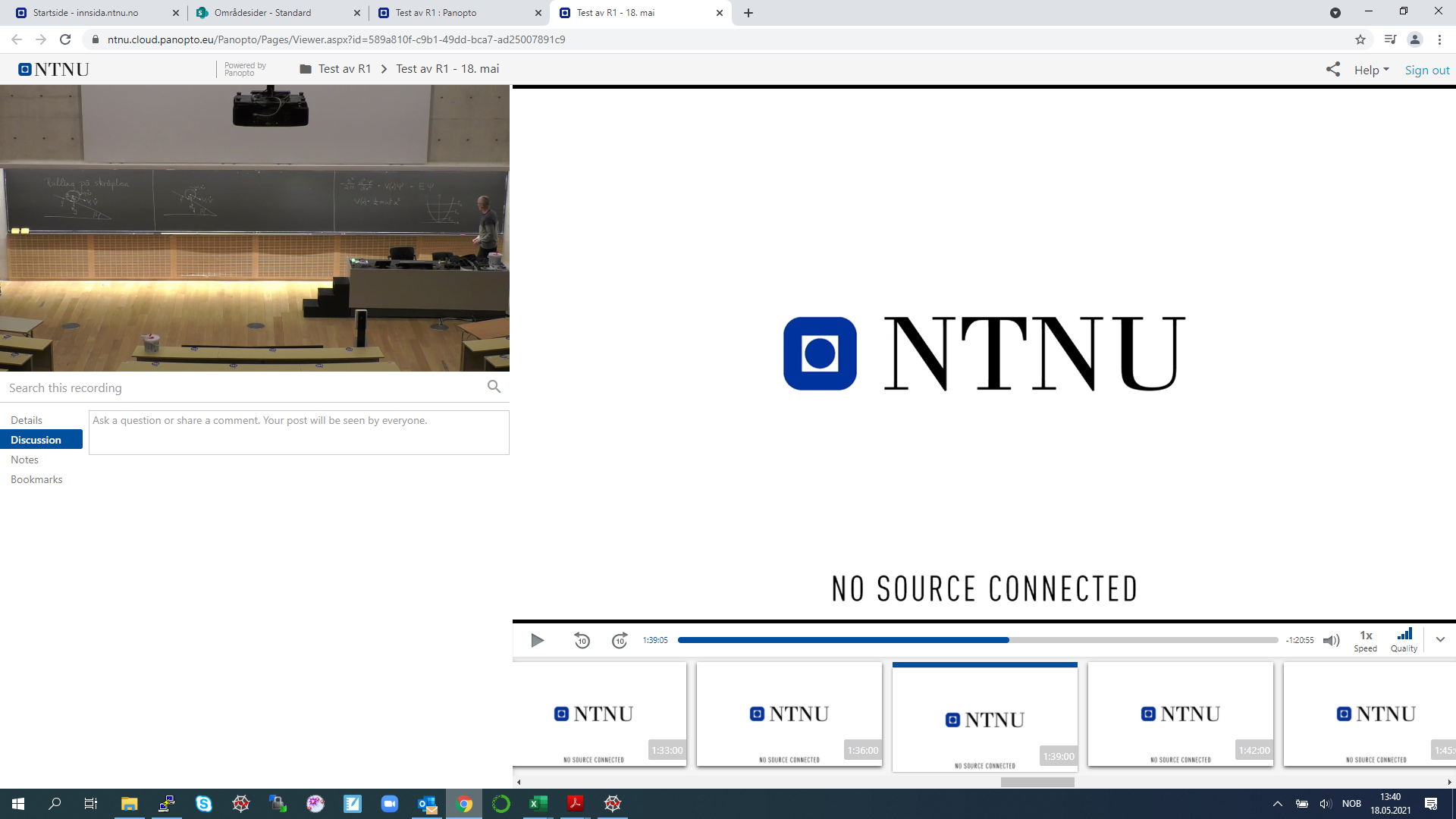Click the address bar URL

pos(336,39)
